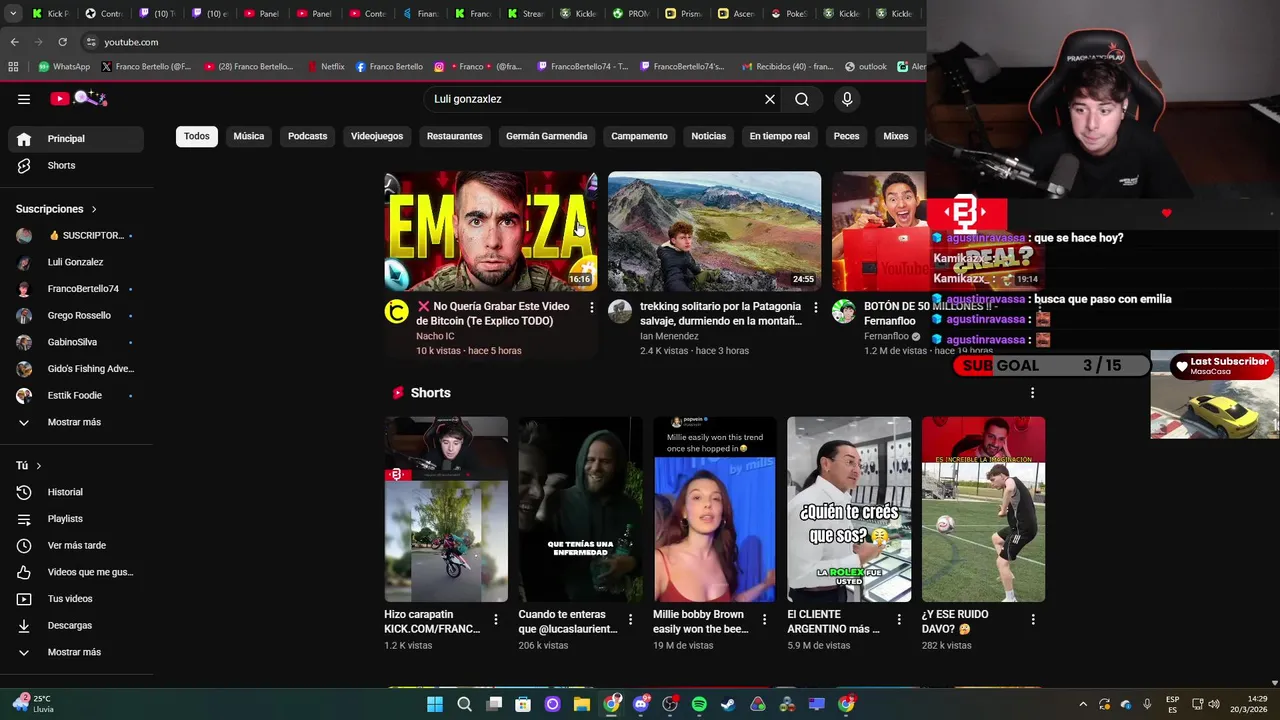Screen dimensions: 1280x720
Task: Open options menu for Bitcoin video
Action: click(591, 307)
